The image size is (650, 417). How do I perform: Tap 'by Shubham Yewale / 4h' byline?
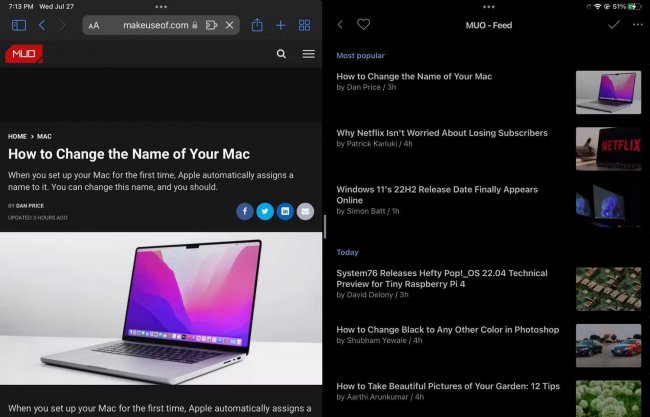379,340
